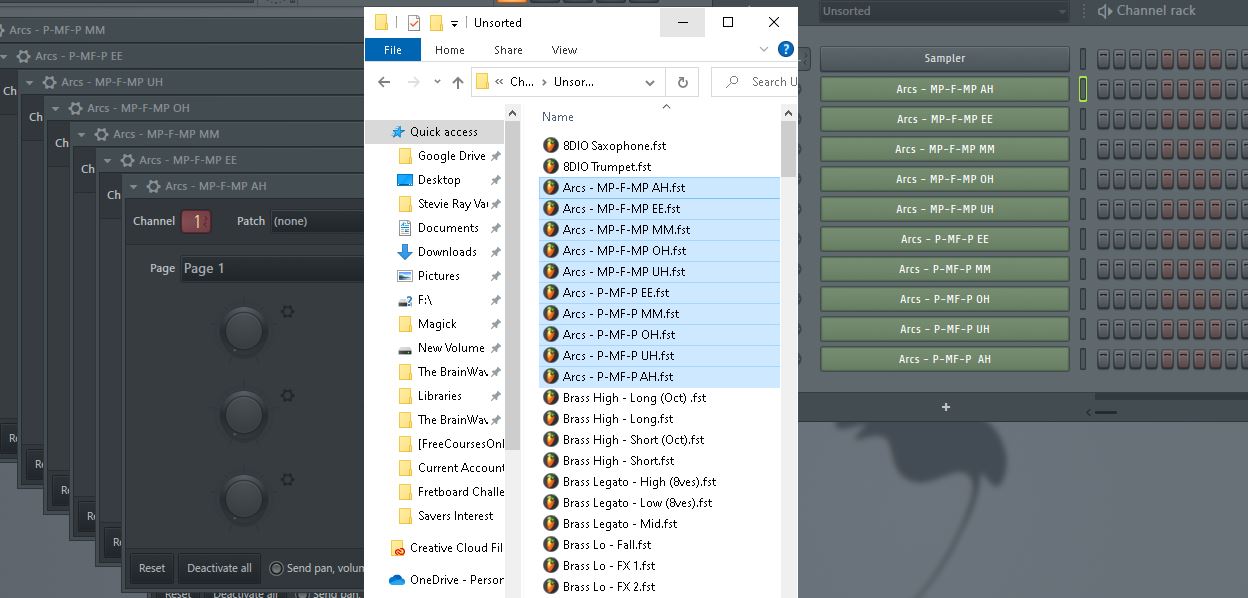Sort the file list by the Name column
This screenshot has width=1248, height=598.
pyautogui.click(x=557, y=117)
